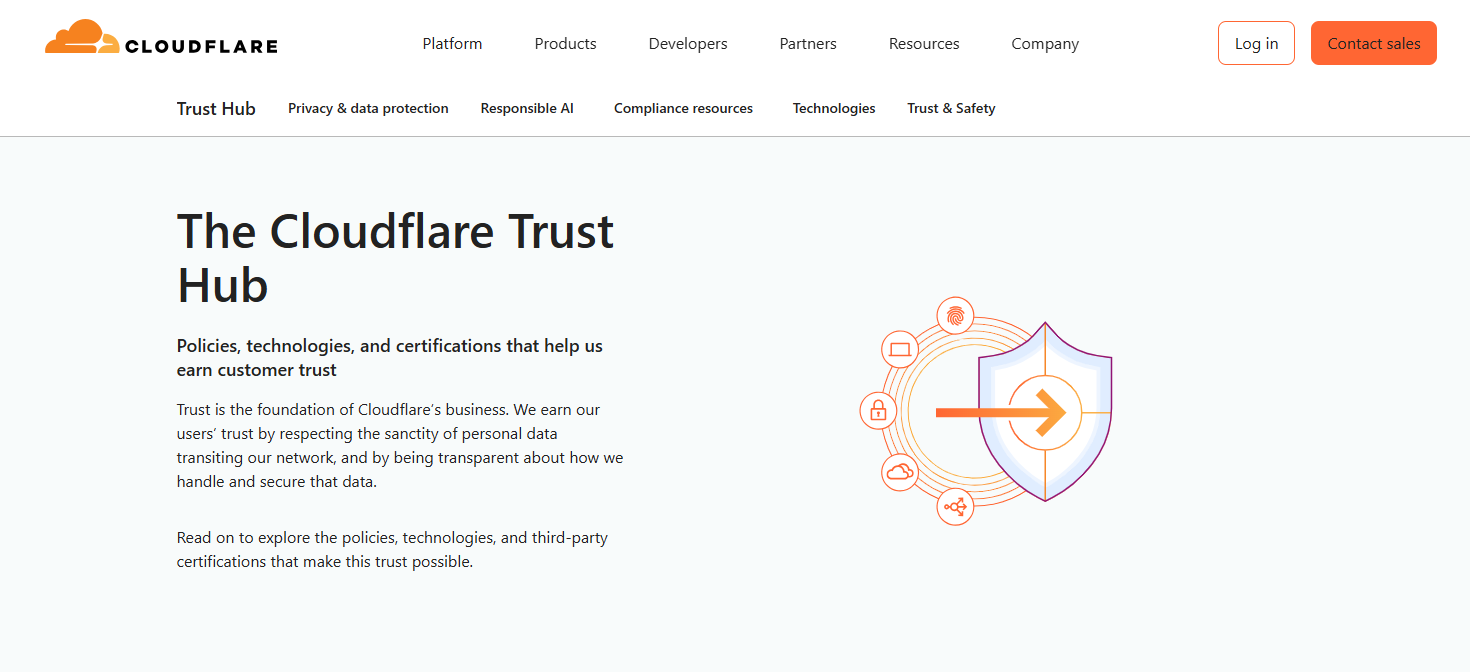Open Compliance resources section
The image size is (1470, 672).
pyautogui.click(x=683, y=108)
